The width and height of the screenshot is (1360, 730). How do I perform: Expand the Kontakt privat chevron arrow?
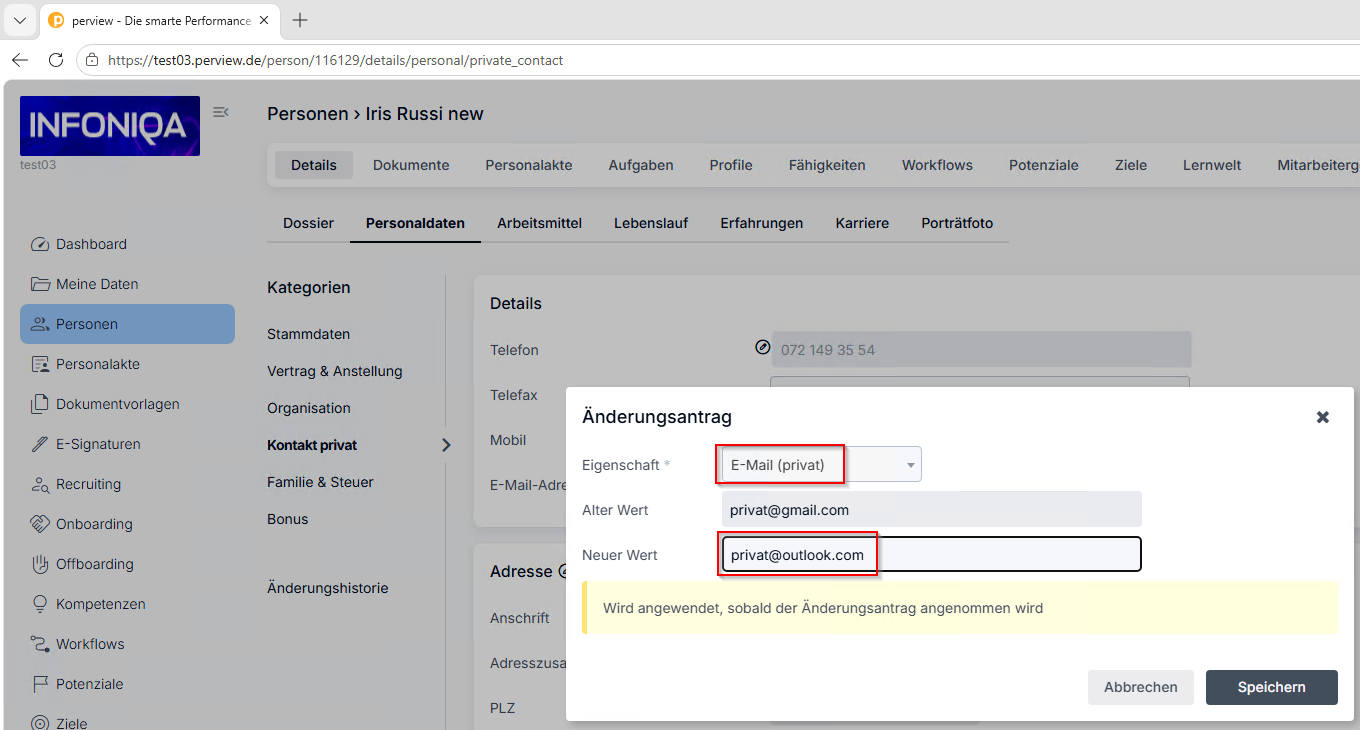446,445
